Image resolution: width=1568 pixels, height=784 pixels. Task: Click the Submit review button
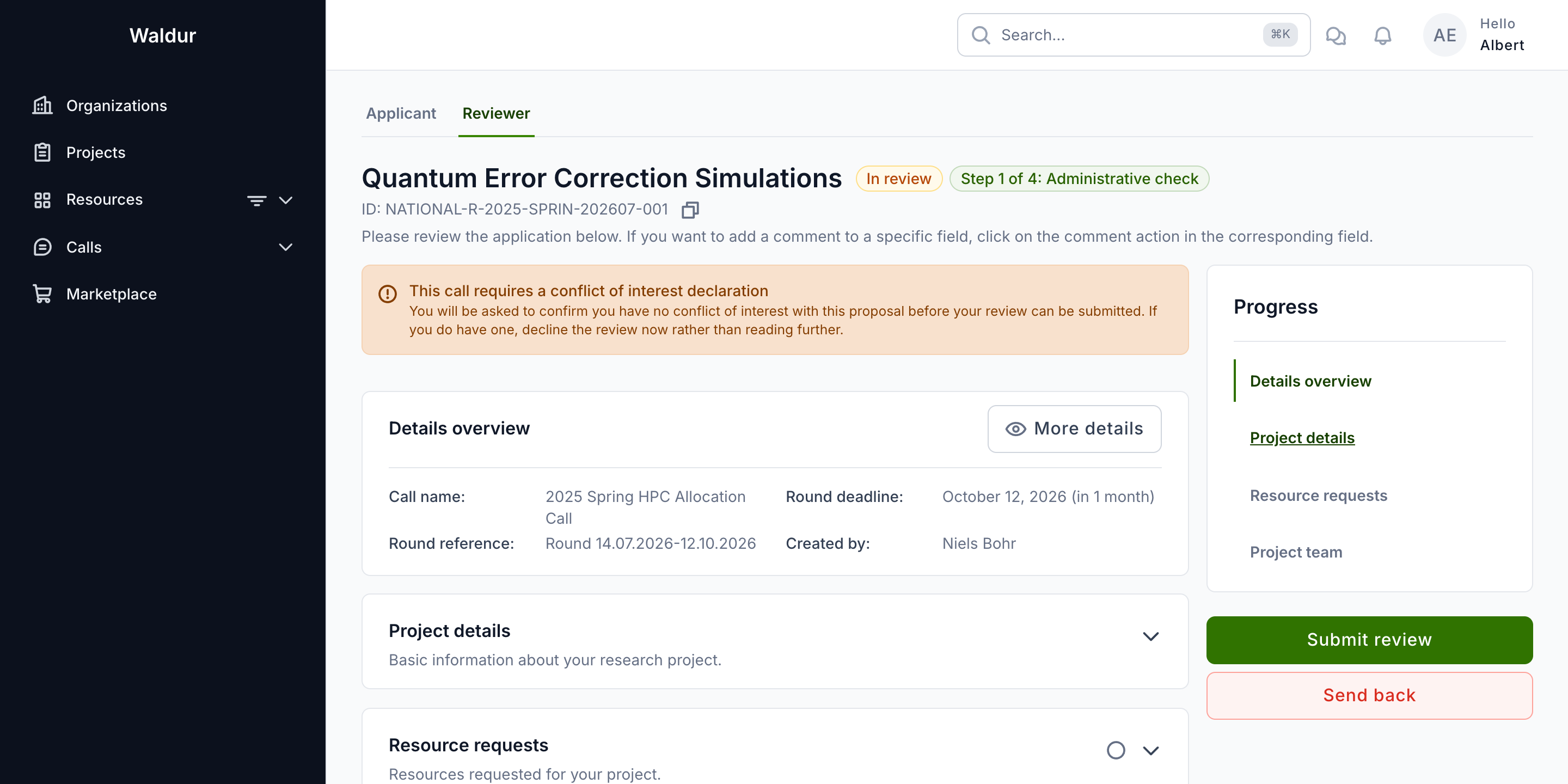click(x=1369, y=640)
